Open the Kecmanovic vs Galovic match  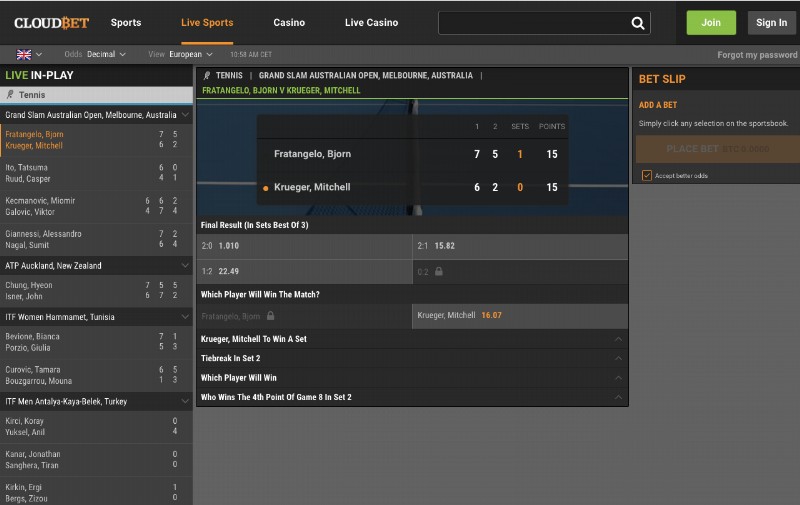96,206
